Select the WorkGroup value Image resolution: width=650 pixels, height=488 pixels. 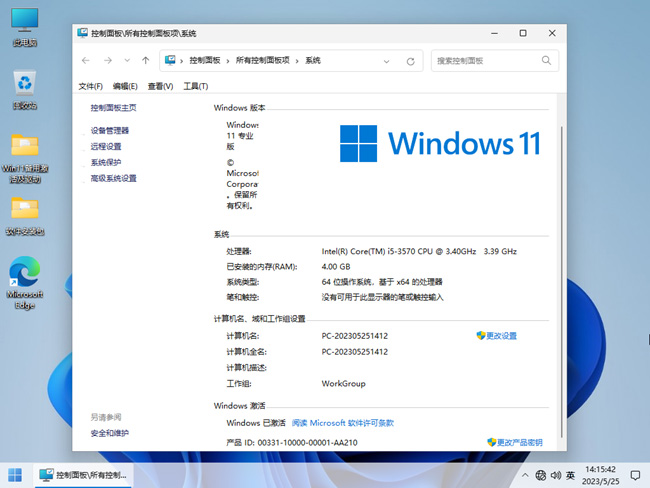point(344,384)
